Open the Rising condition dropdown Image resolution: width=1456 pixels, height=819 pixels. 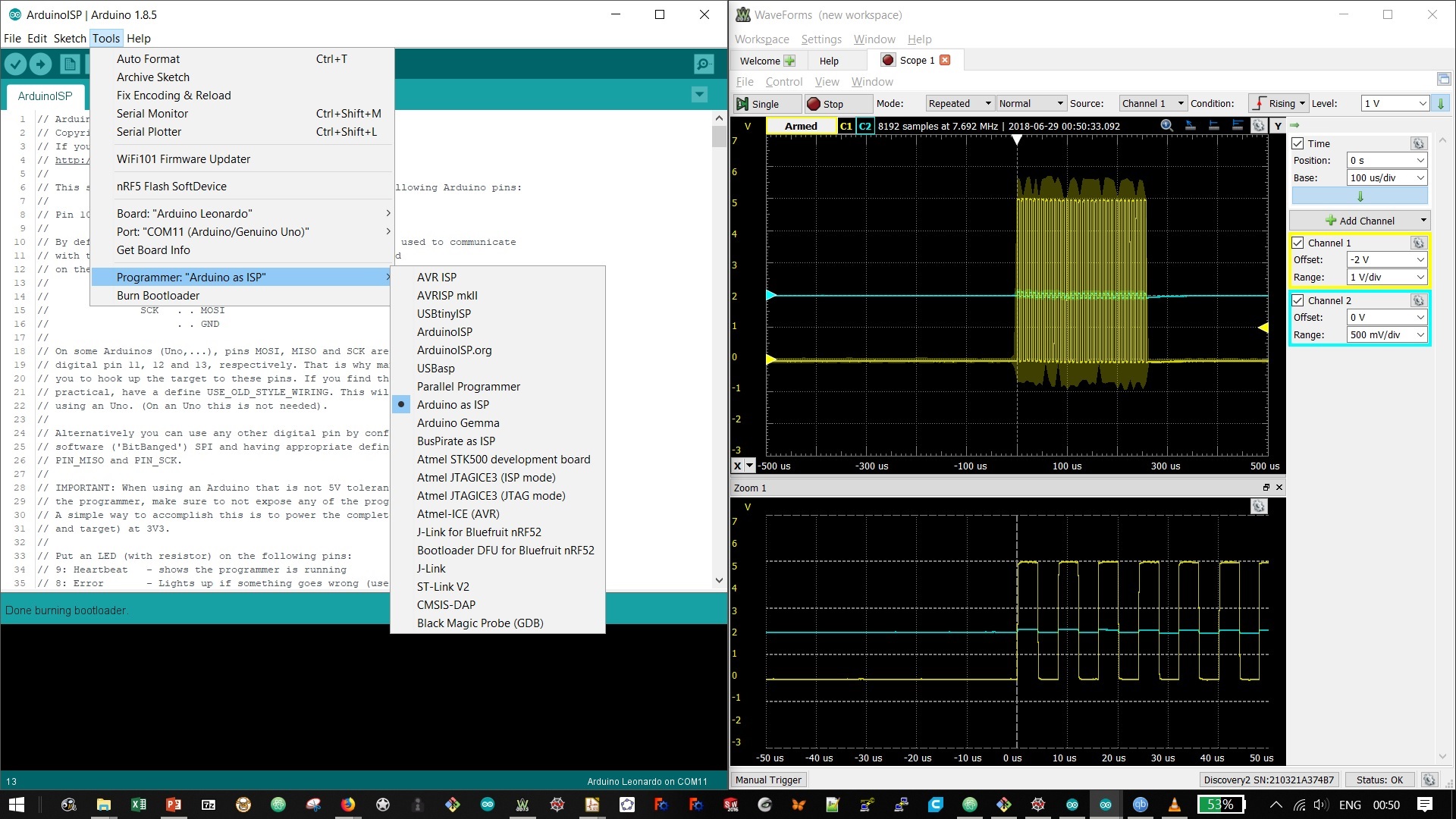click(1278, 103)
